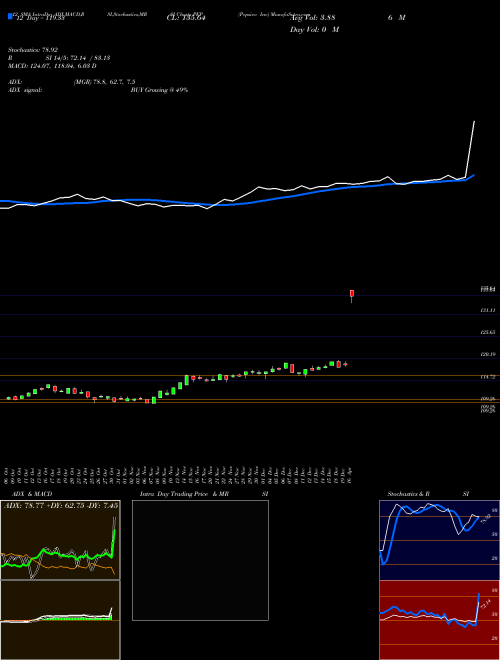Click the first green candlestick at far left
500x660 pixels.
click(x=8, y=398)
